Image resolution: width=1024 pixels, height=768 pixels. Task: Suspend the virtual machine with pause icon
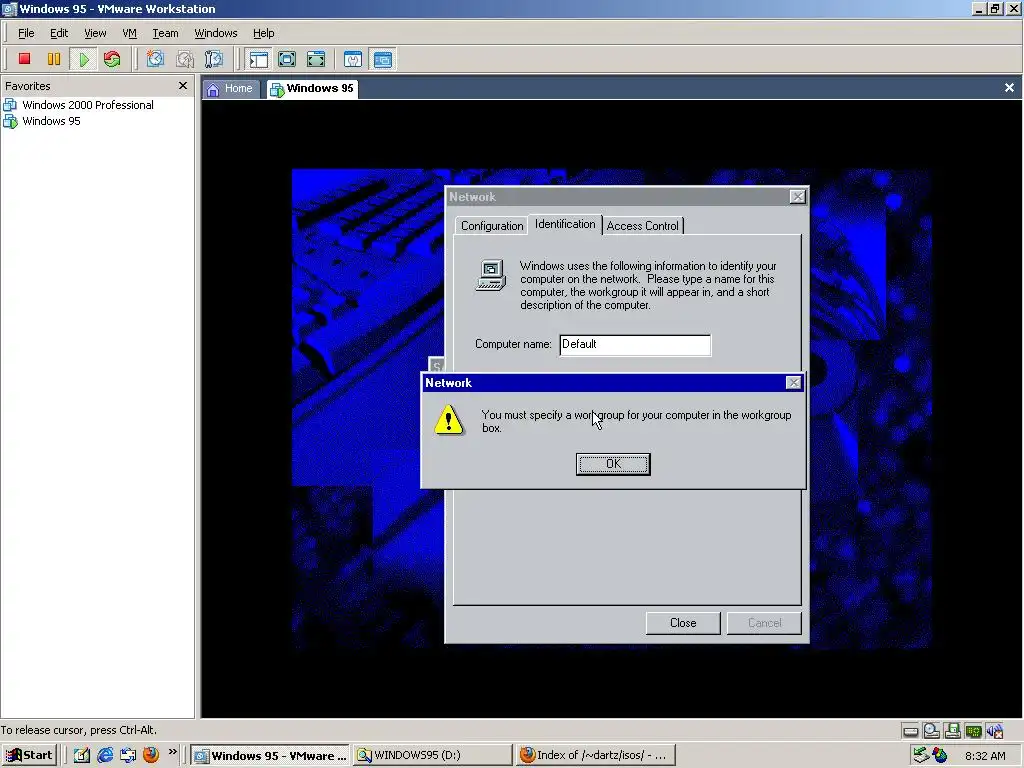pos(54,59)
